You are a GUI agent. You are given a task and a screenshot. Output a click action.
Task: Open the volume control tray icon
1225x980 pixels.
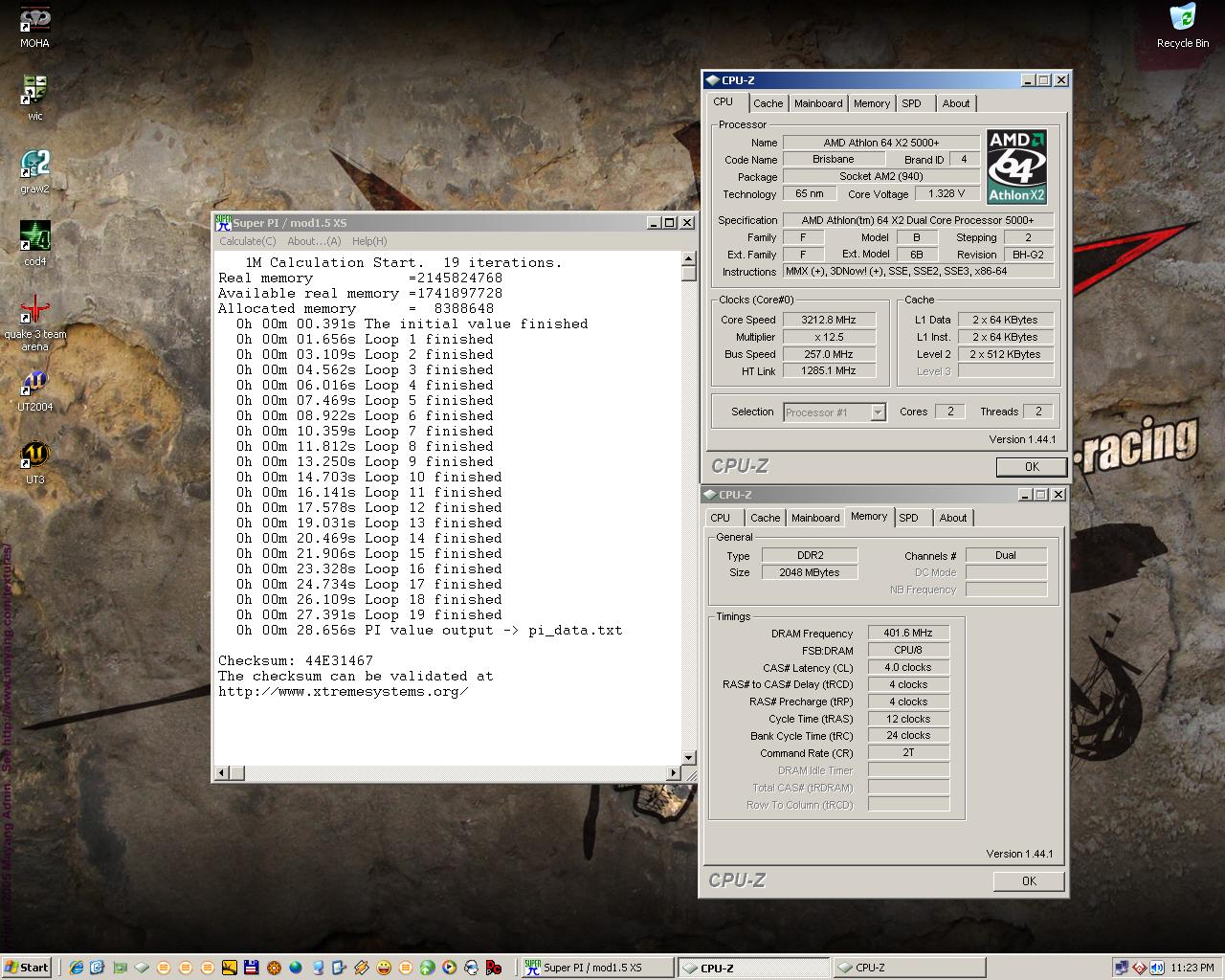coord(1156,968)
